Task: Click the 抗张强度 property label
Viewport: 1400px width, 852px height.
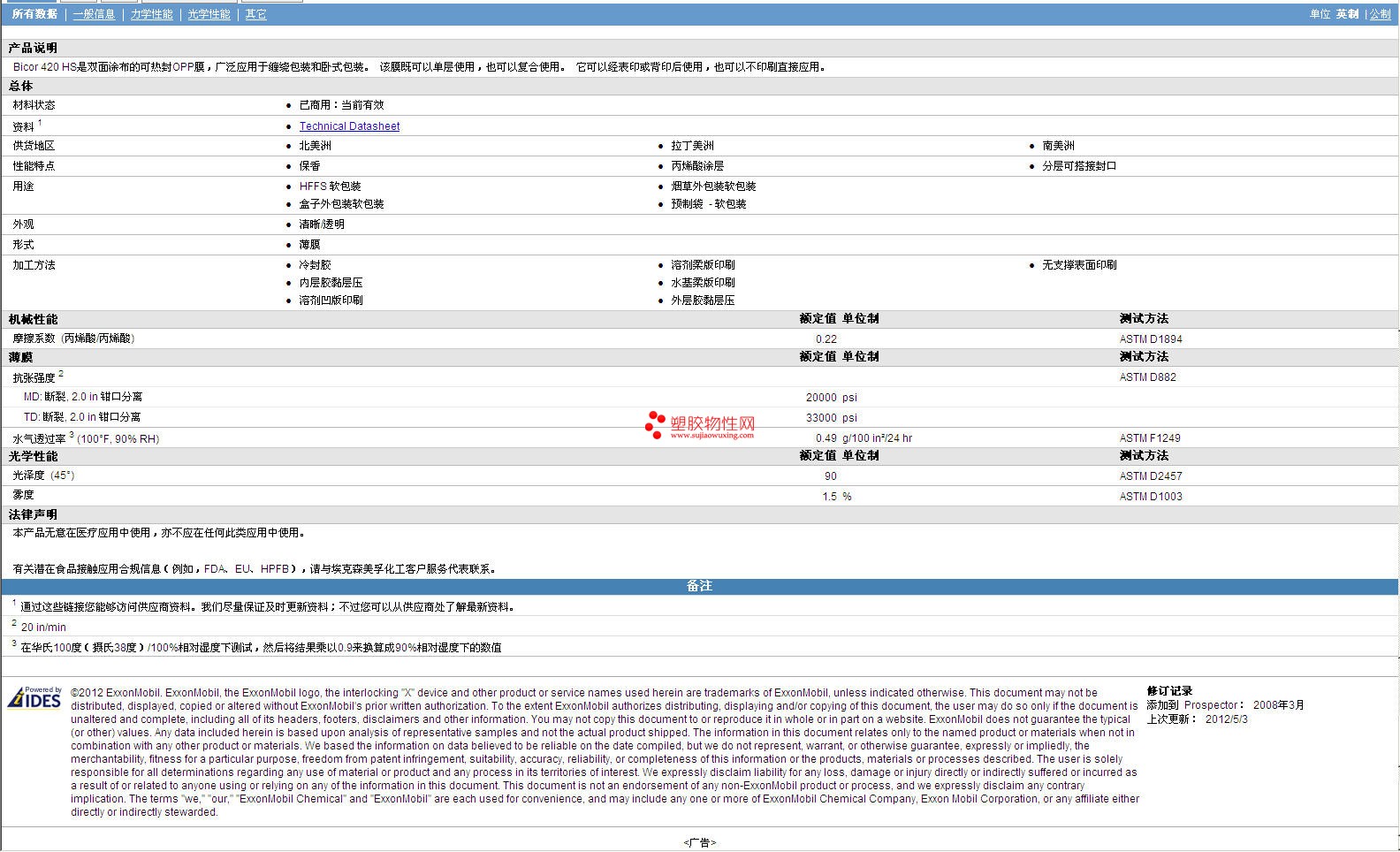Action: click(x=34, y=377)
